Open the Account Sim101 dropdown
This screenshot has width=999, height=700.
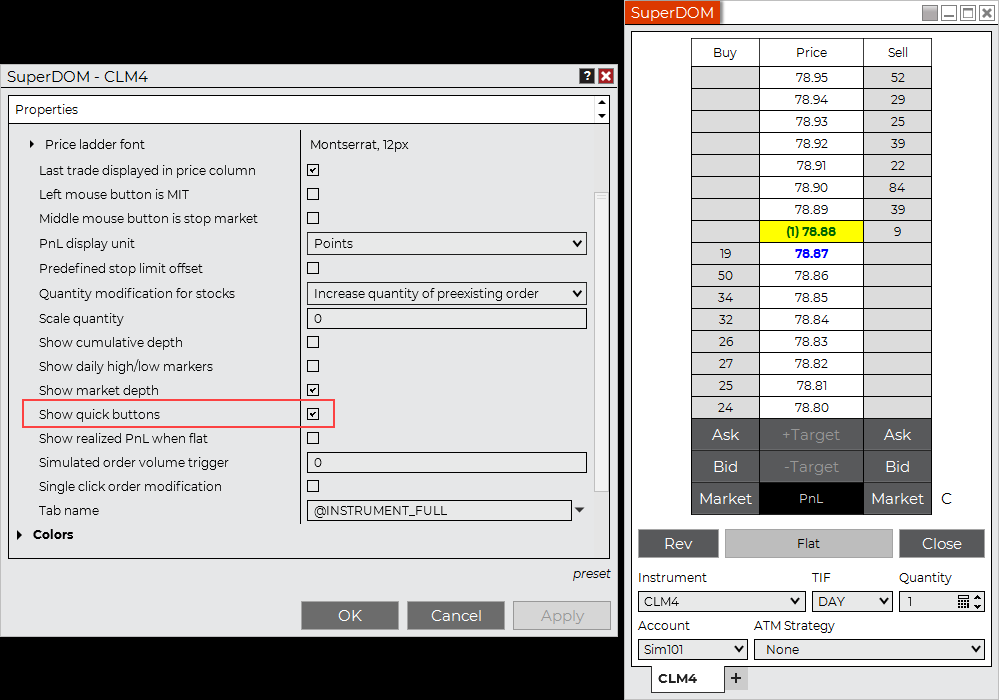tap(692, 649)
